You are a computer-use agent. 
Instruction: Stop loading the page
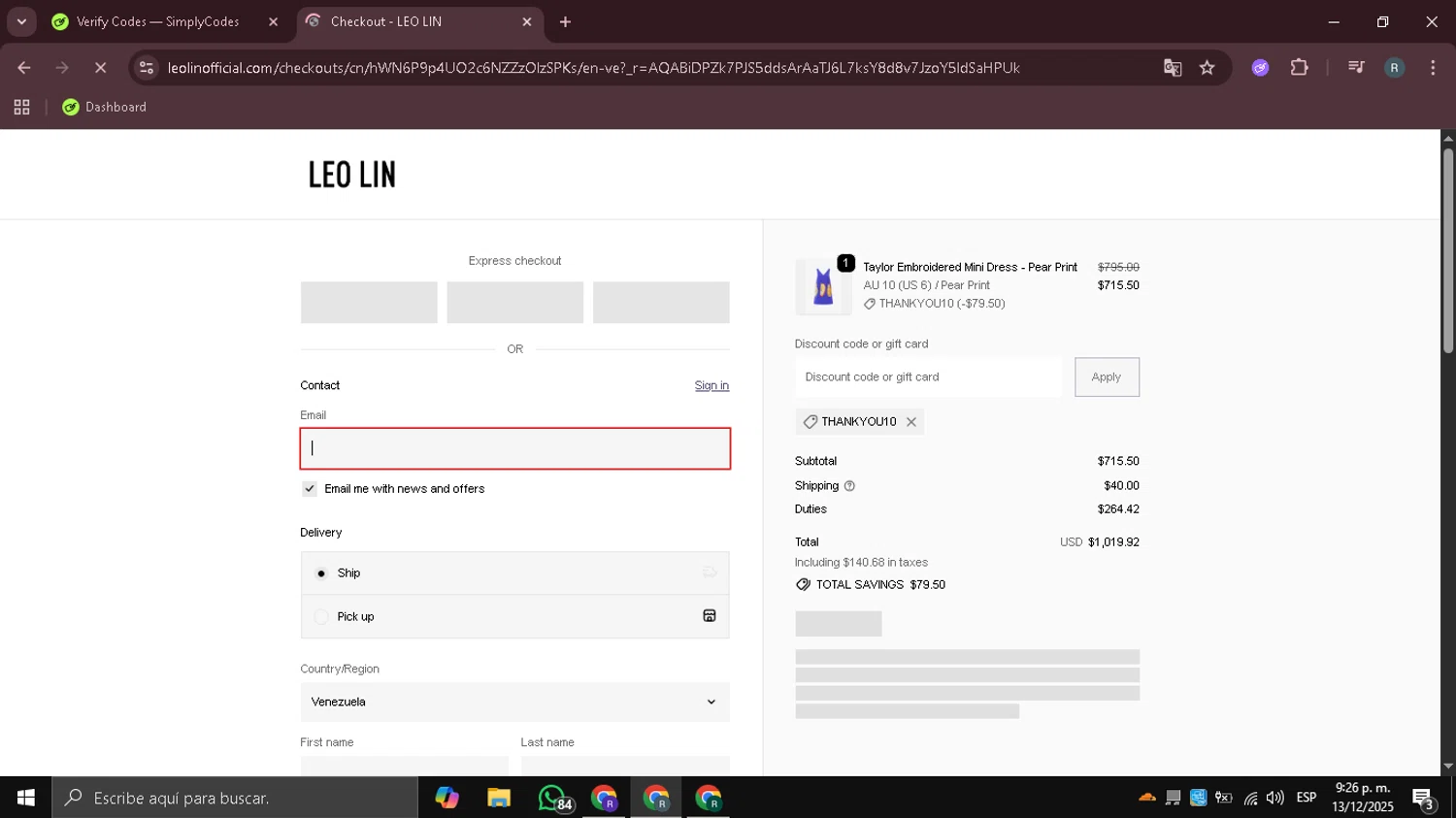(x=100, y=68)
